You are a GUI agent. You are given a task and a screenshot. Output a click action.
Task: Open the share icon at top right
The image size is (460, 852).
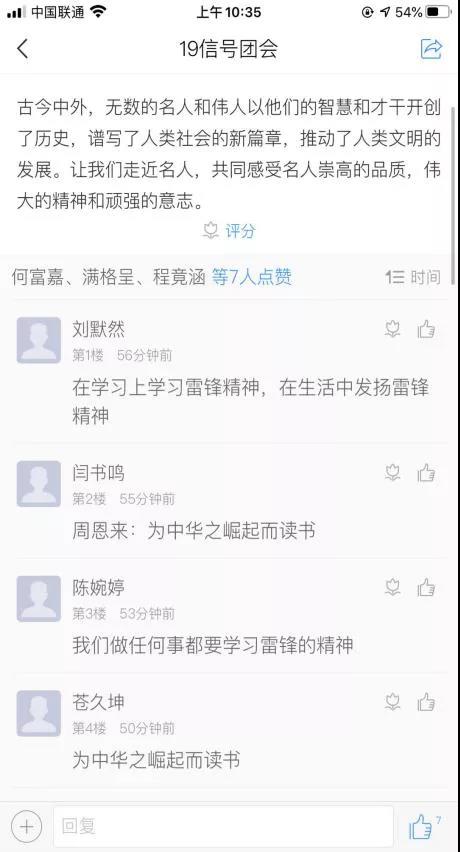coord(432,49)
